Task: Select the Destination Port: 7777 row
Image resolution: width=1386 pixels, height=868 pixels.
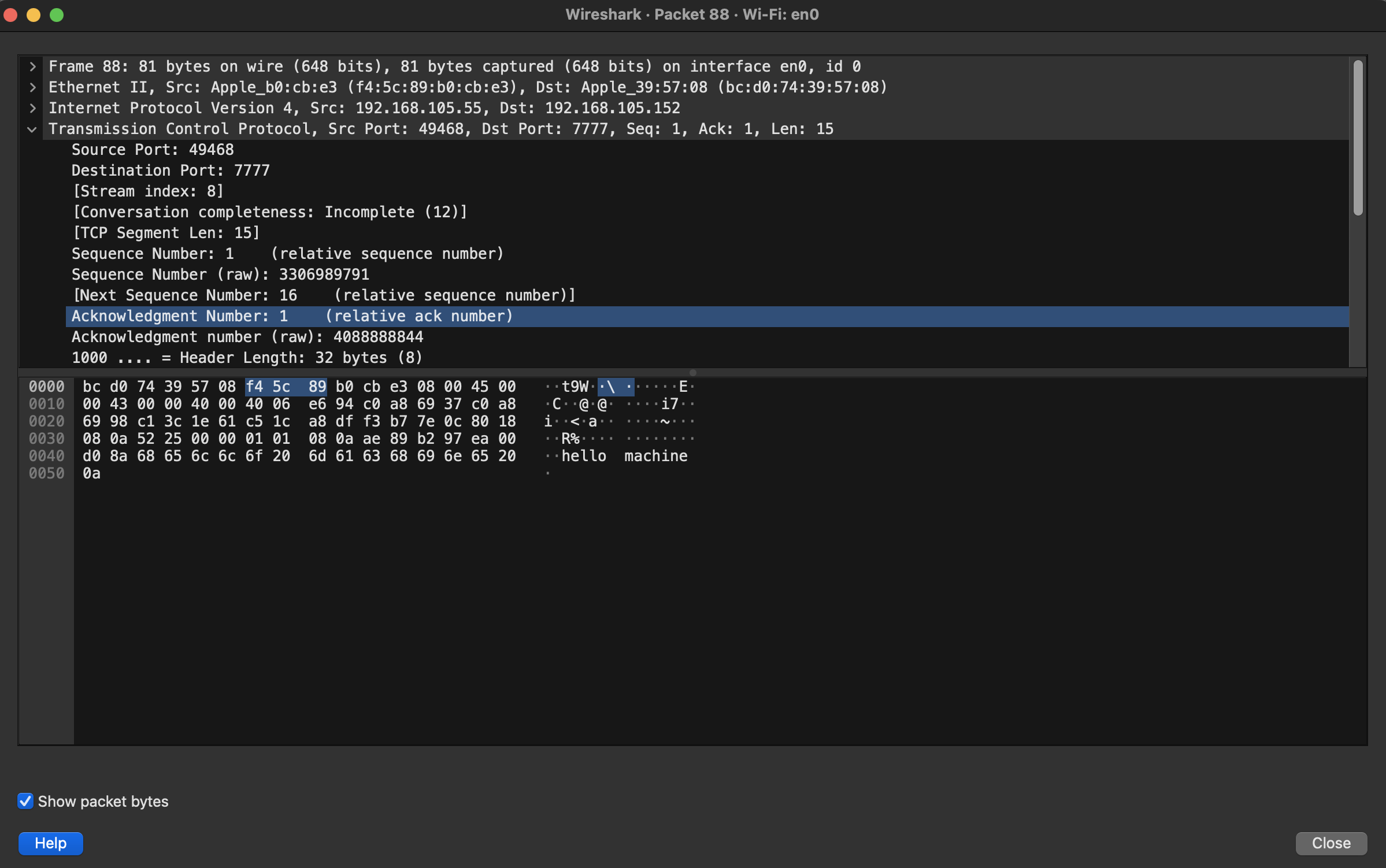Action: [707, 170]
